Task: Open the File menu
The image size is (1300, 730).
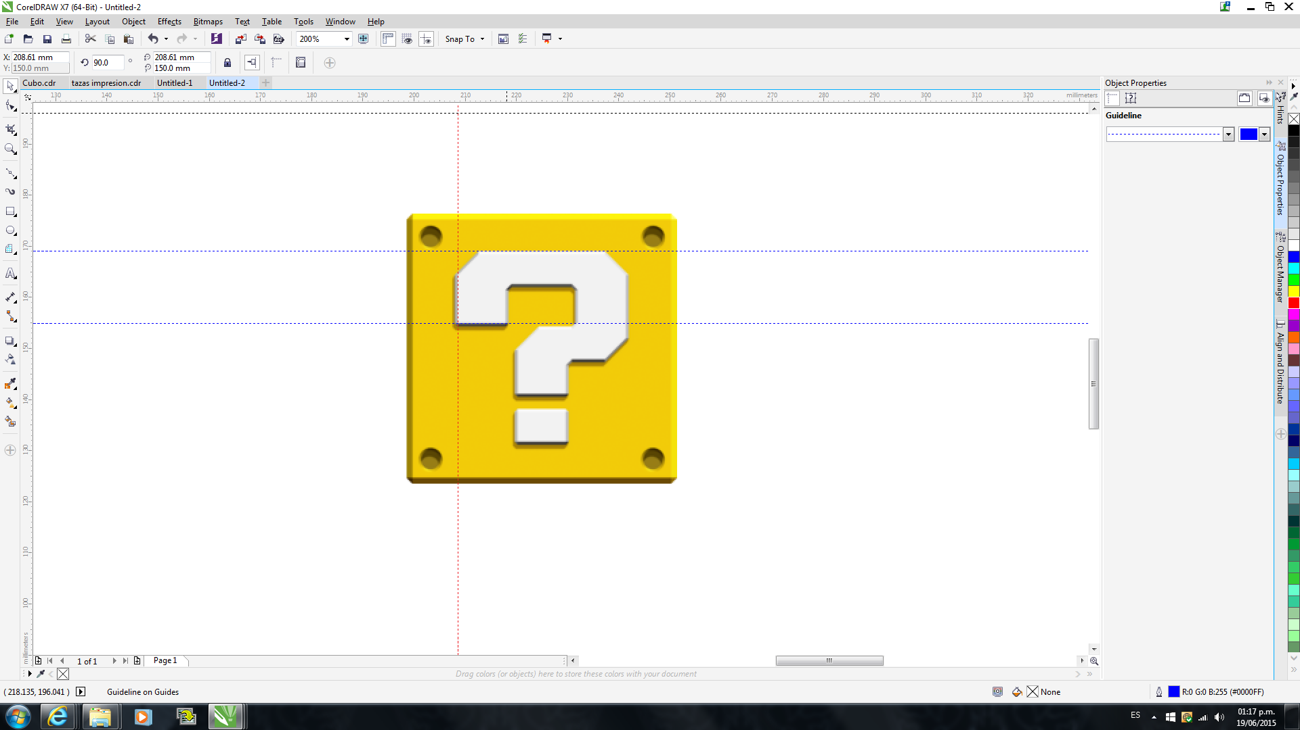Action: click(x=12, y=21)
